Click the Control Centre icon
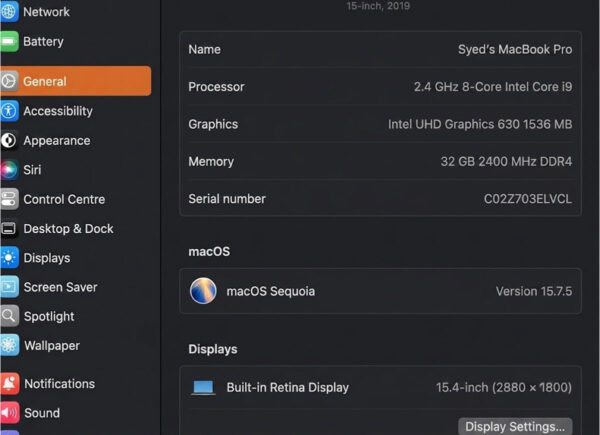Screen dimensions: 600x435 pos(8,199)
